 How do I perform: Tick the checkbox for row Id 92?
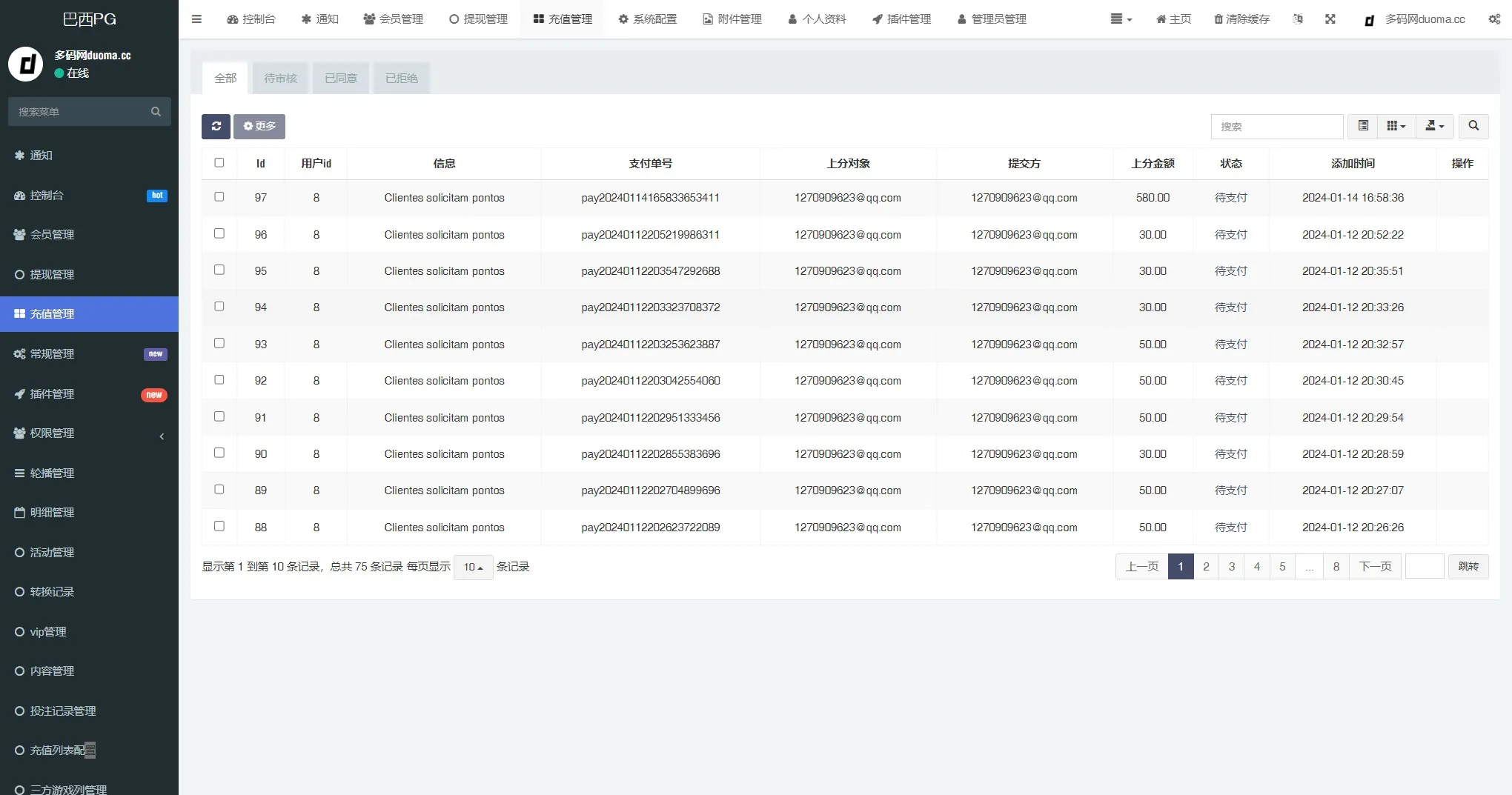[x=219, y=380]
